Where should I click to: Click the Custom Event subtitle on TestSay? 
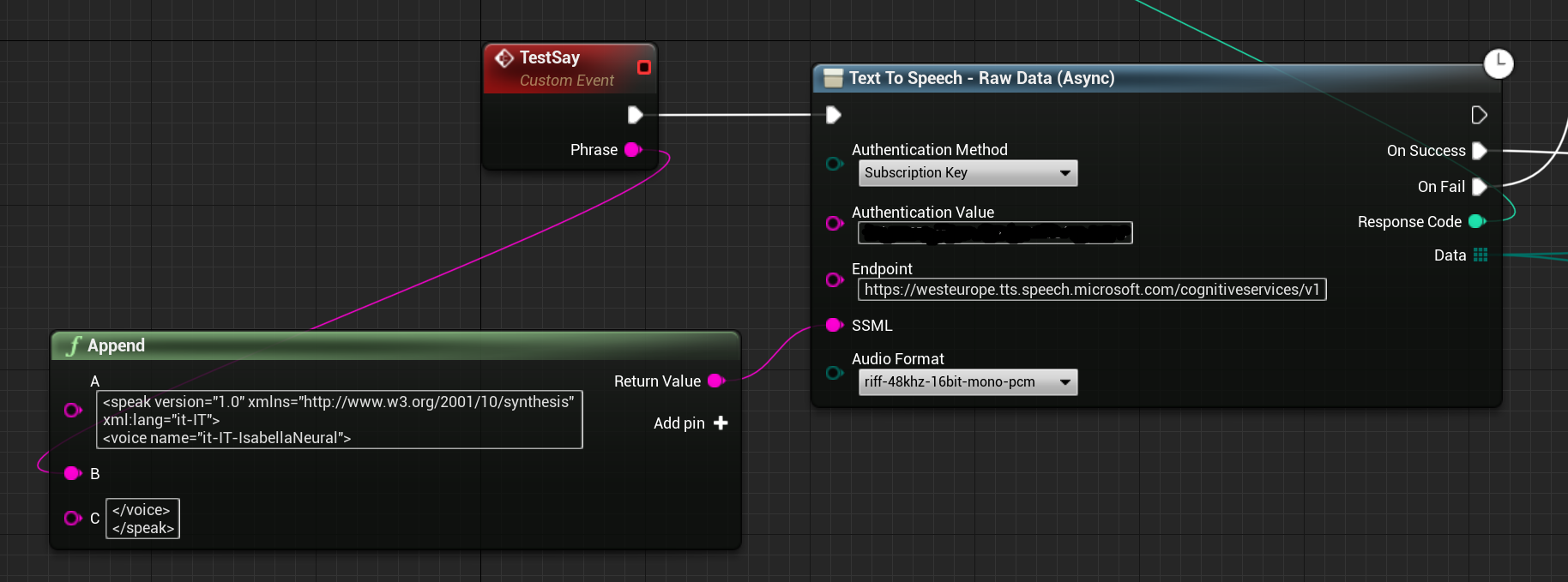[567, 81]
